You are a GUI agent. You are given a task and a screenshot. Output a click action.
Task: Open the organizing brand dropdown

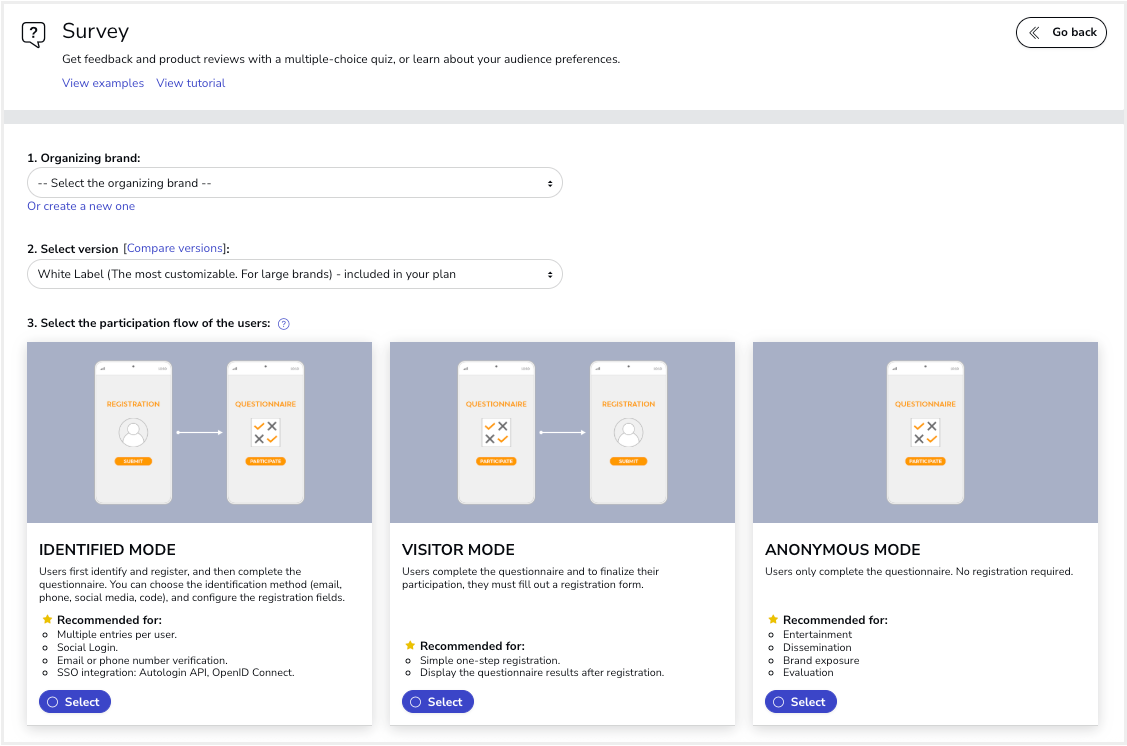click(x=295, y=183)
